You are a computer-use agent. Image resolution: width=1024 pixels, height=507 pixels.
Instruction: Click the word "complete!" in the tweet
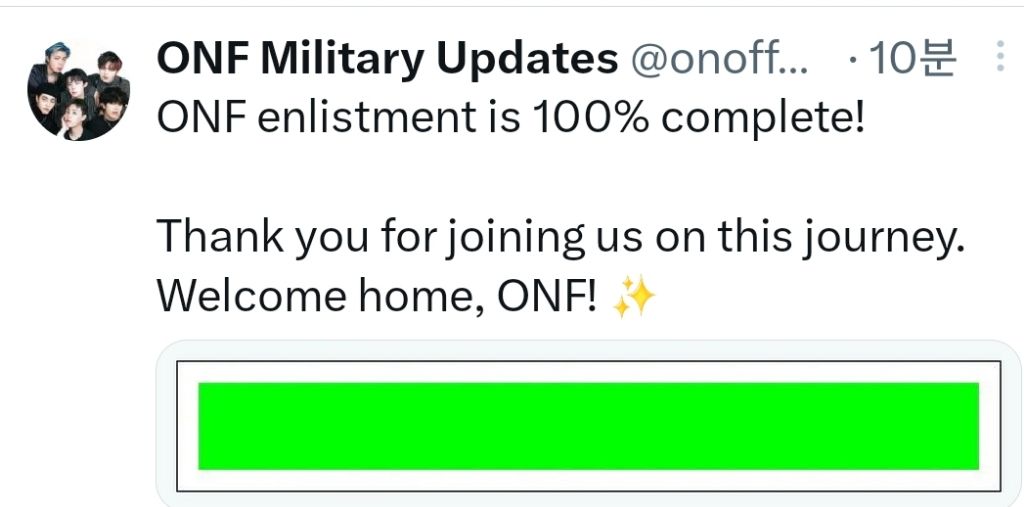762,119
